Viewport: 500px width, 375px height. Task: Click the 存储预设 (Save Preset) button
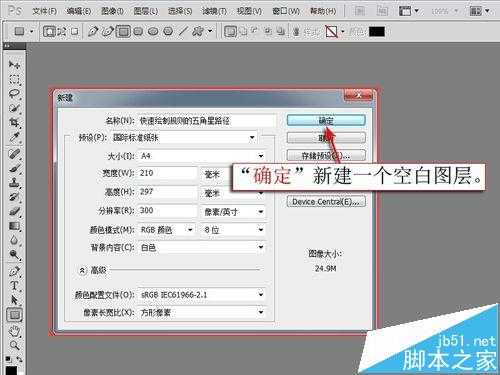pos(326,155)
